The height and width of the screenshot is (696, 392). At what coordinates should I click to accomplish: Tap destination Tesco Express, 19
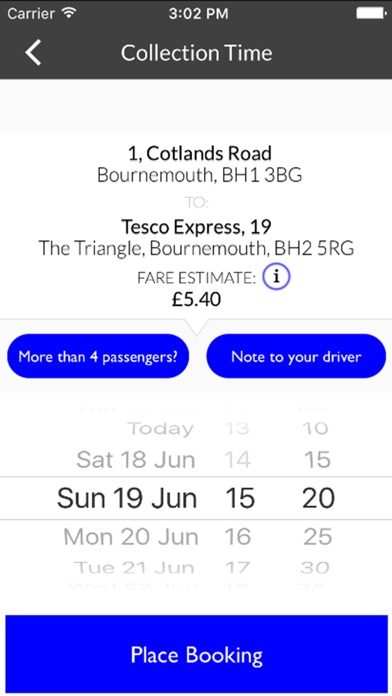(x=196, y=227)
